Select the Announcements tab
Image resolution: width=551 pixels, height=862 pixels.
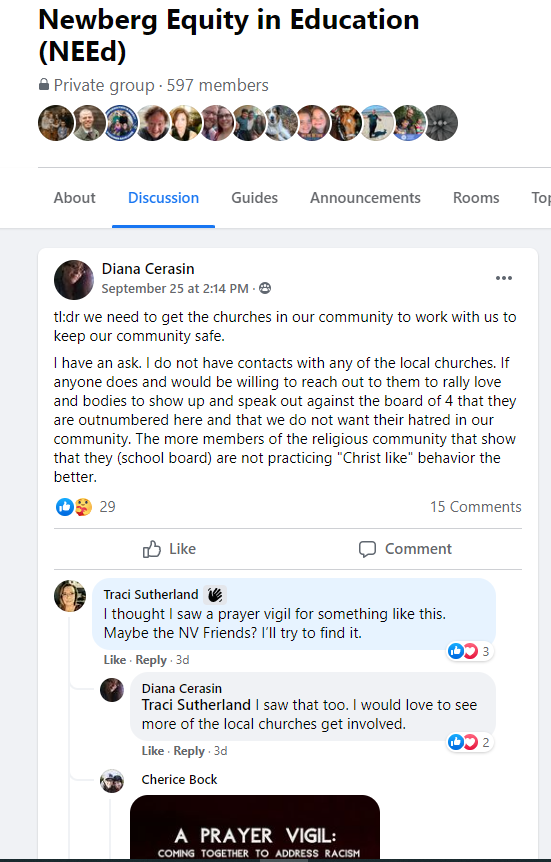pyautogui.click(x=365, y=197)
